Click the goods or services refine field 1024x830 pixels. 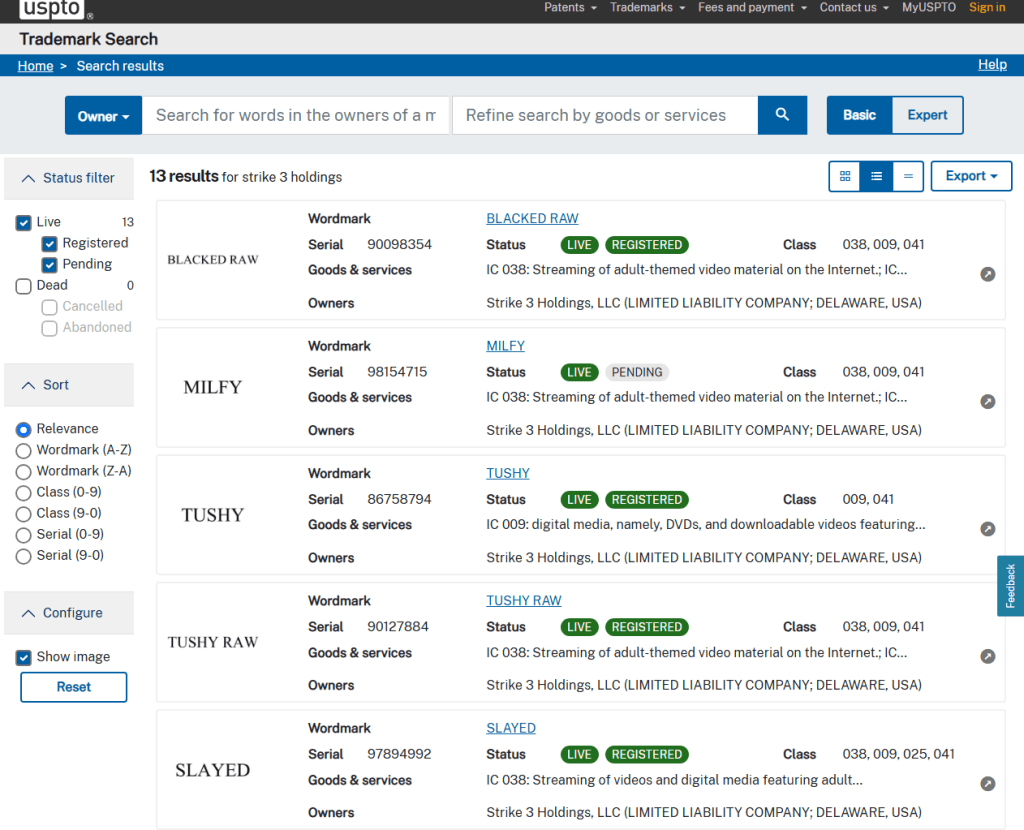pos(604,115)
